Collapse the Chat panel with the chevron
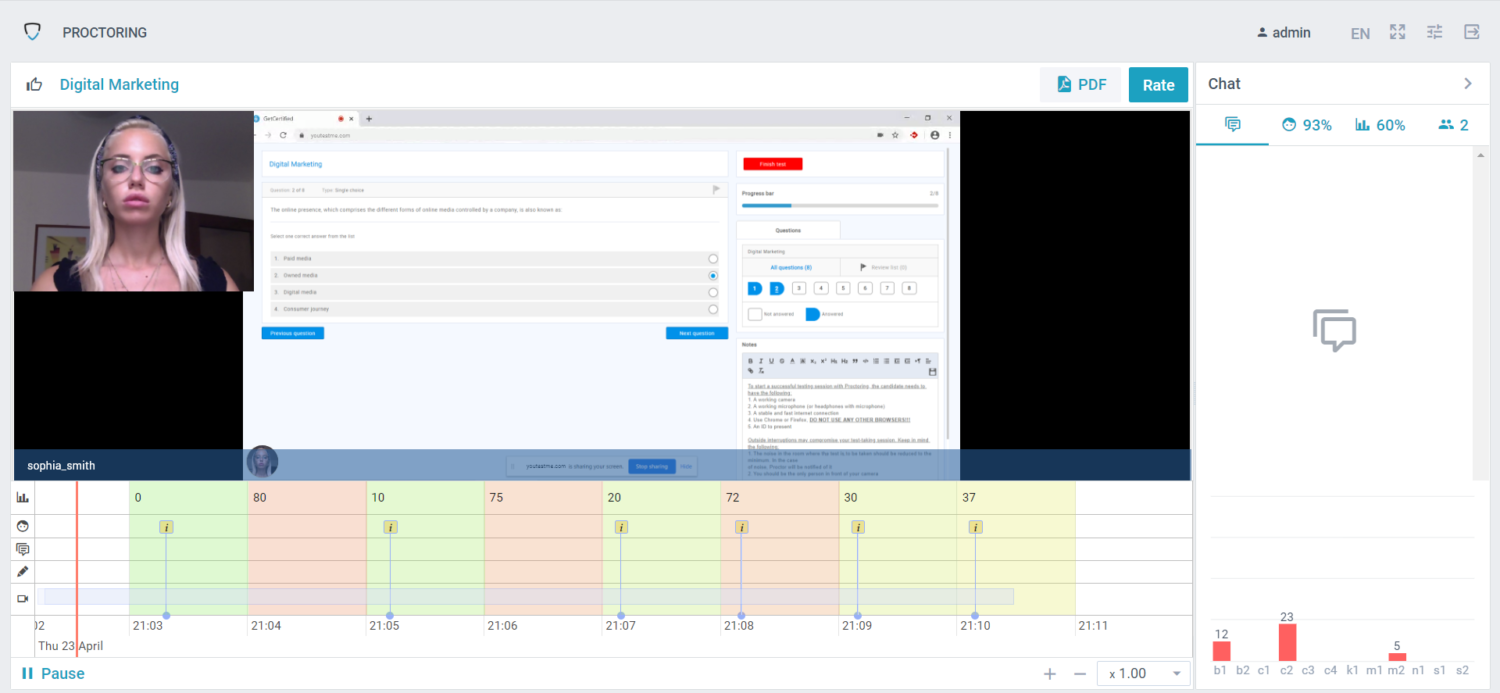 [1468, 84]
